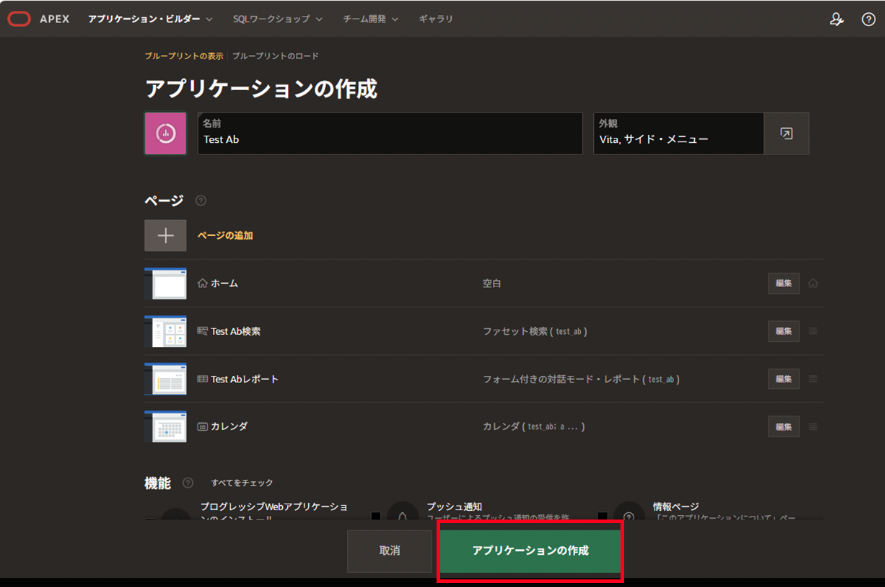This screenshot has width=885, height=587.
Task: Click the help icon beside ページ heading
Action: pyautogui.click(x=201, y=201)
